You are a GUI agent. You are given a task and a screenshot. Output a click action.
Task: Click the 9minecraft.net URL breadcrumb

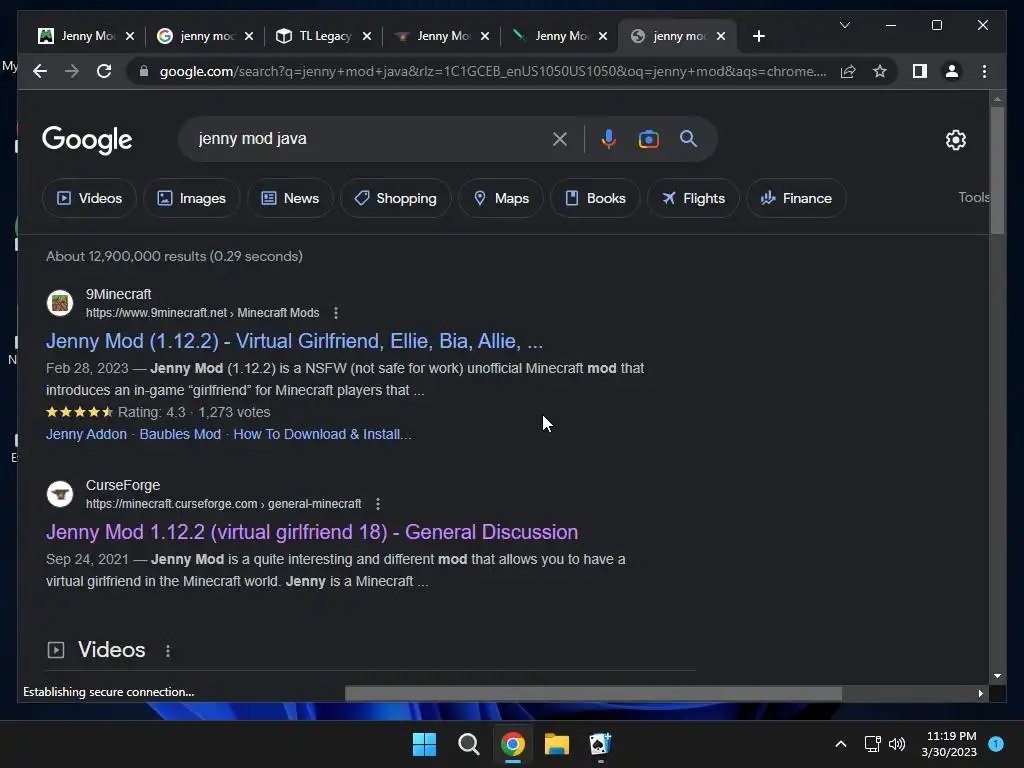(202, 313)
